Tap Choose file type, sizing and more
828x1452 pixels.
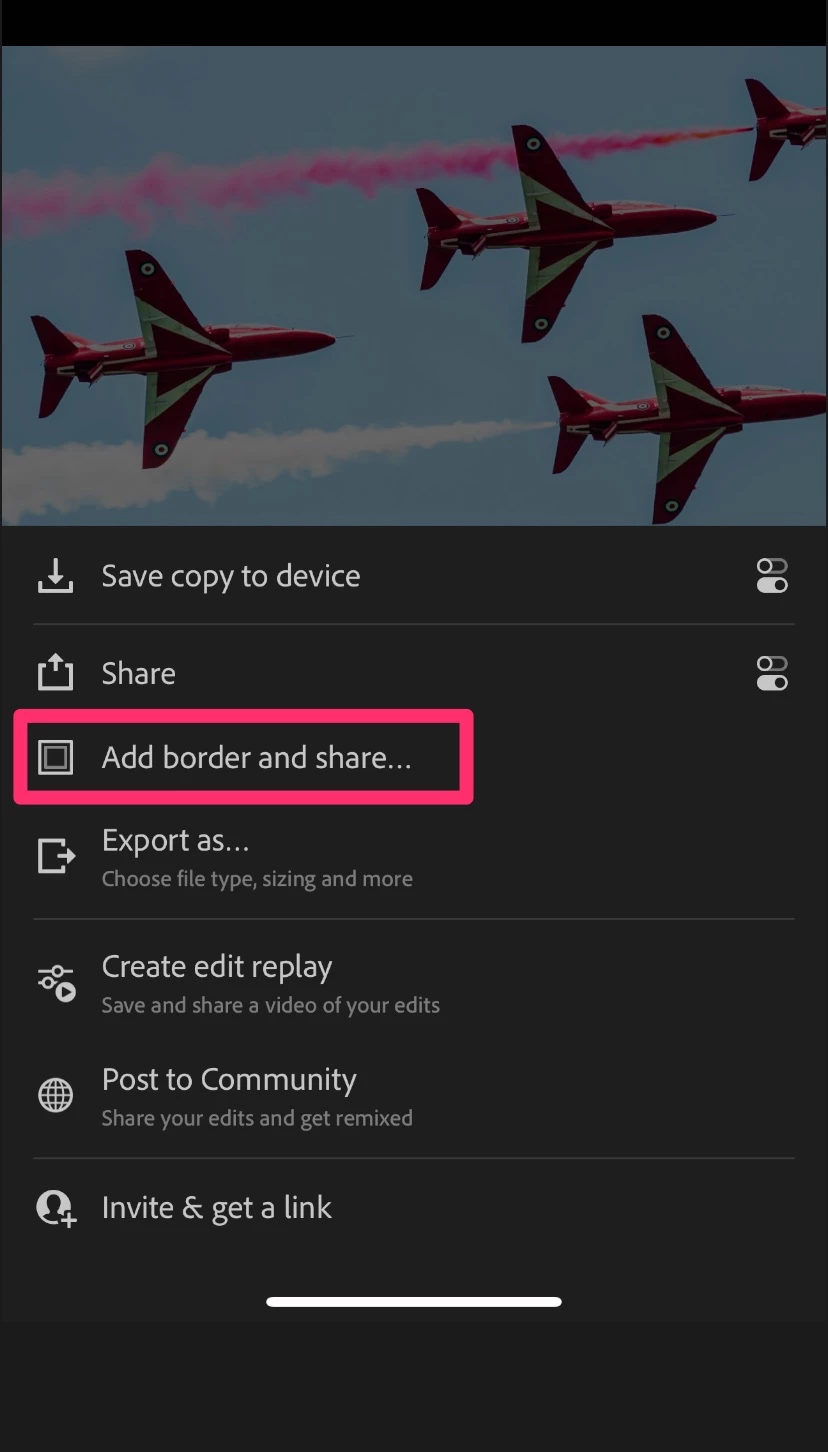[257, 879]
